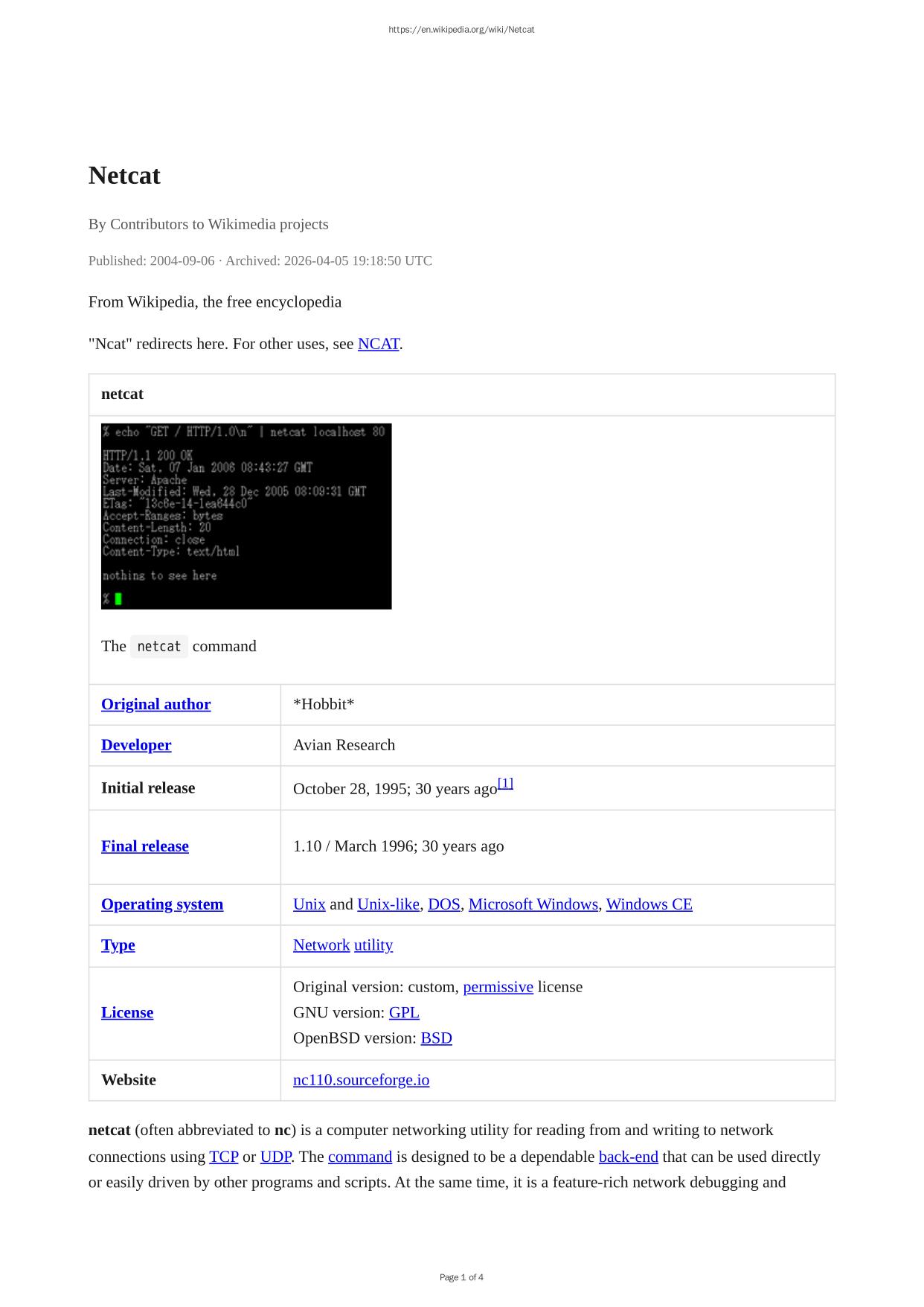This screenshot has height=1307, width=924.
Task: Click the permissive license link
Action: point(498,987)
